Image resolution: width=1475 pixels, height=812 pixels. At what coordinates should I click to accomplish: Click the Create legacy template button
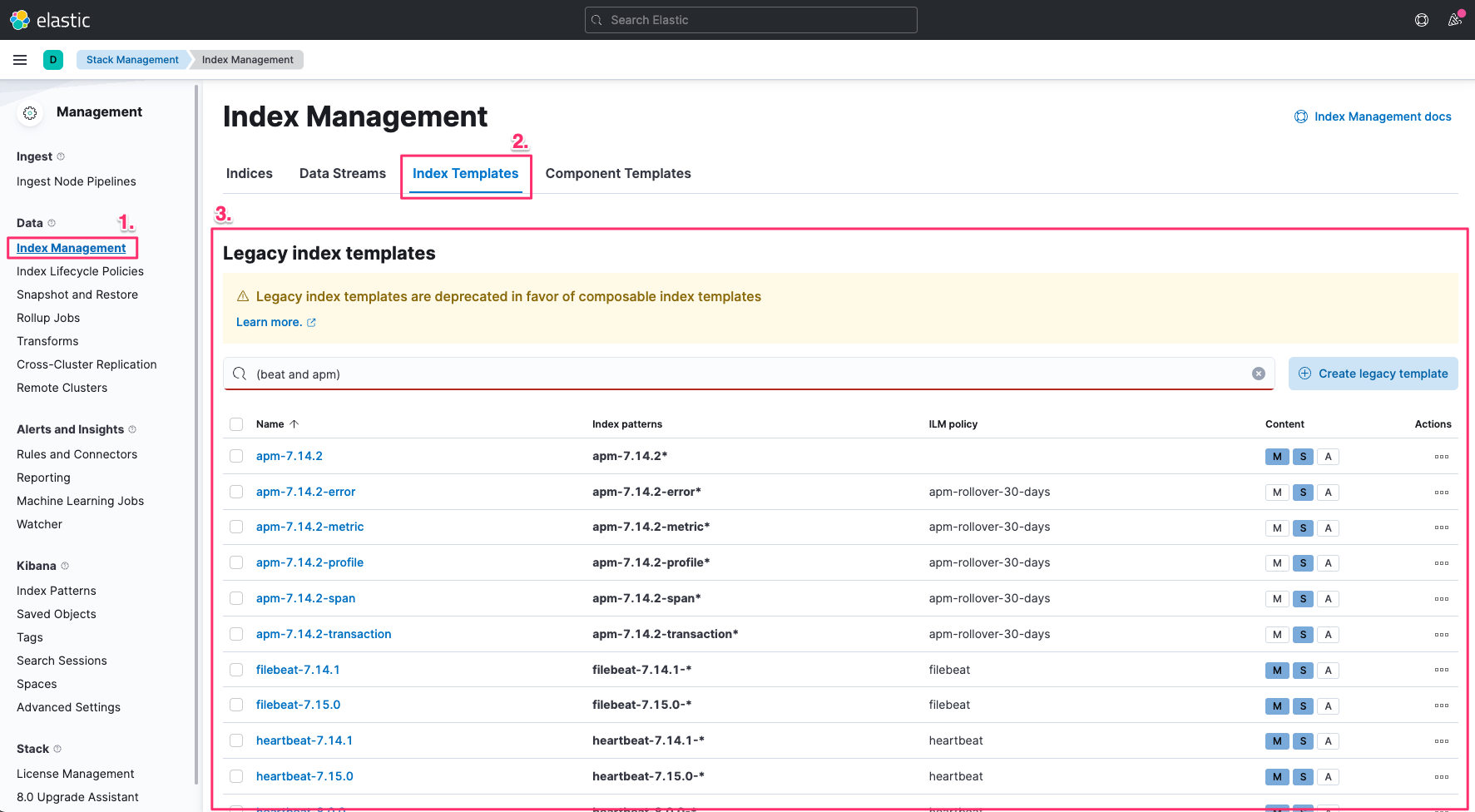1373,374
